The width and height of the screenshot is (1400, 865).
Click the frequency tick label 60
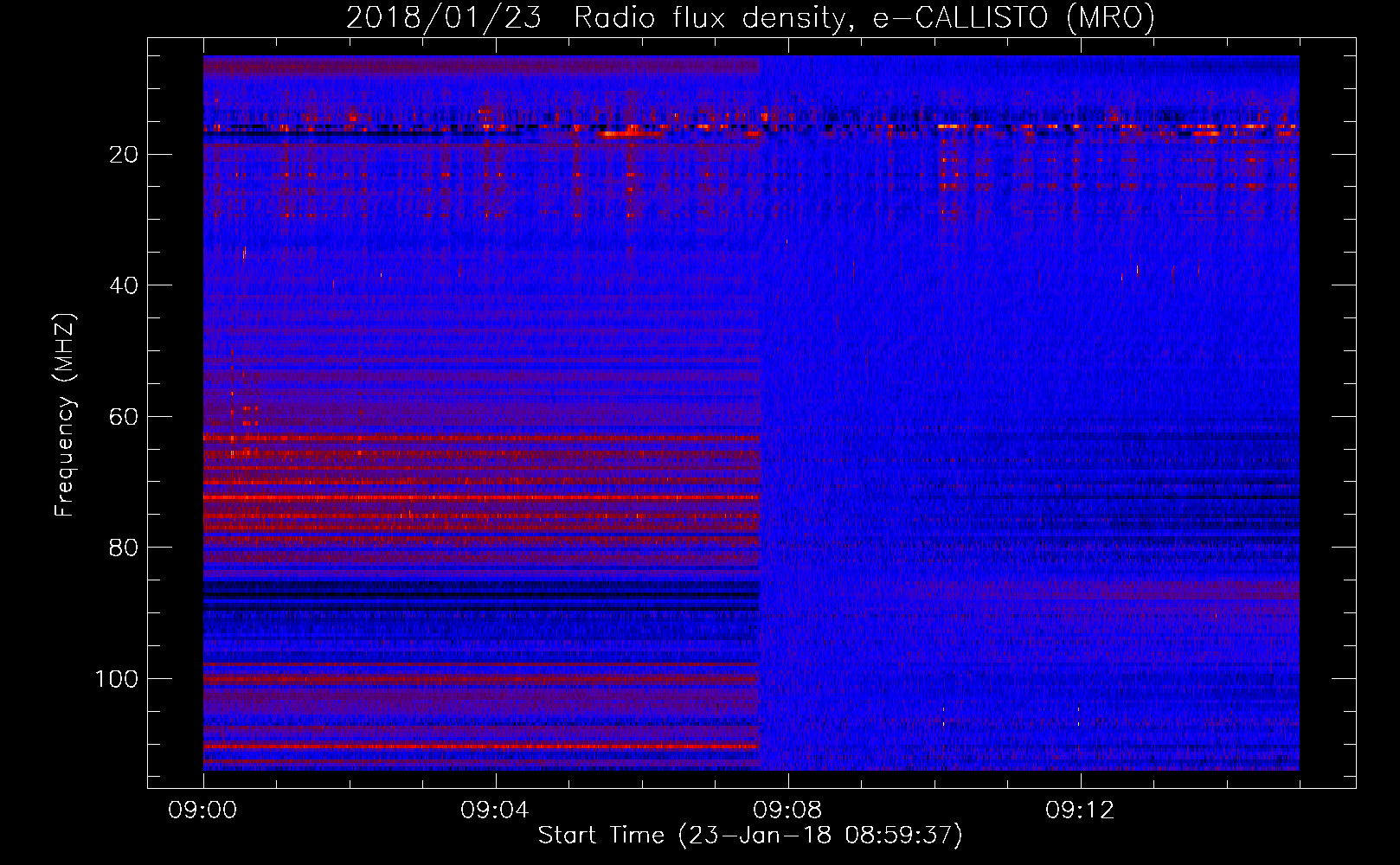125,417
